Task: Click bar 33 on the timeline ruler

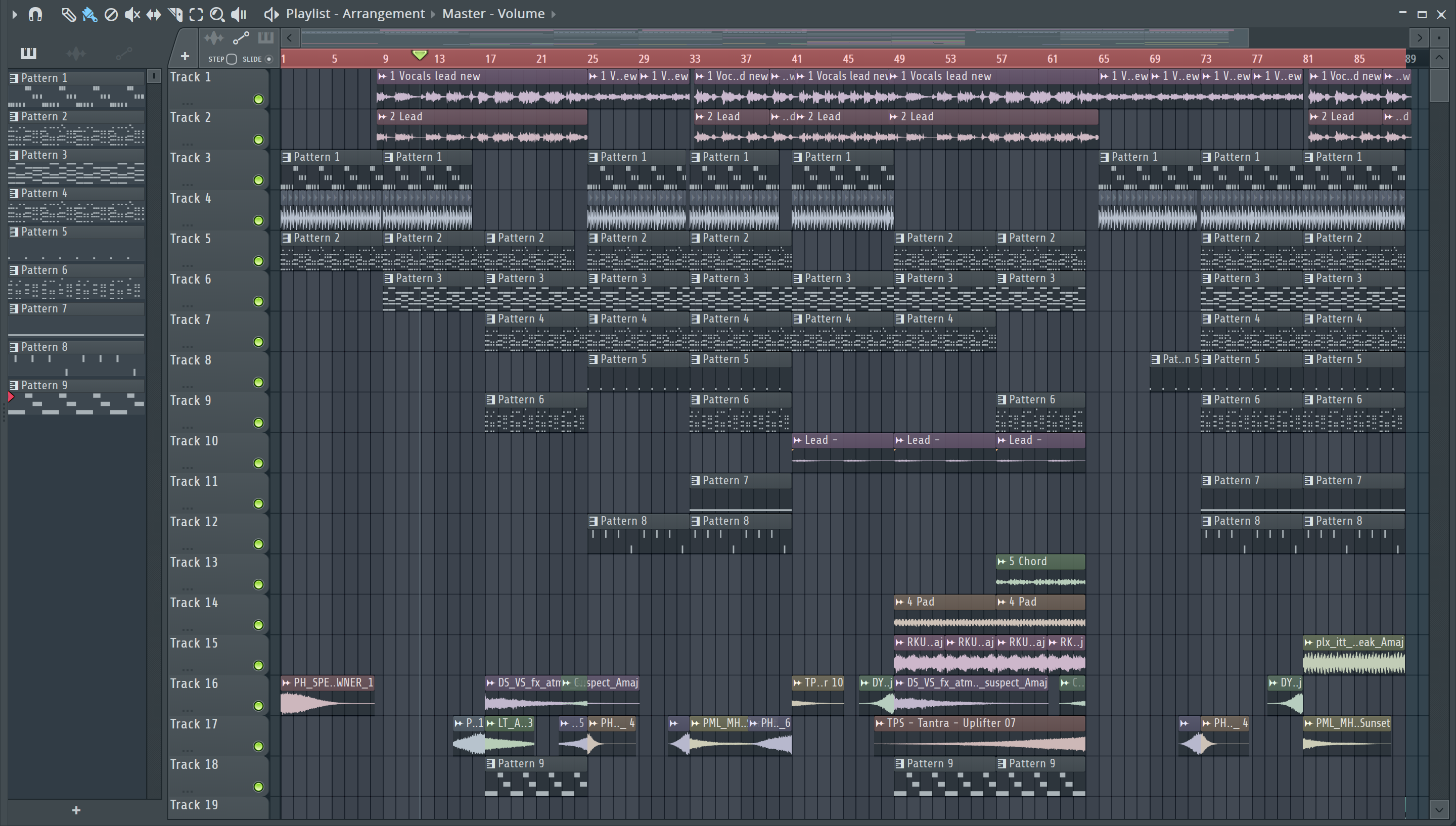Action: tap(695, 59)
